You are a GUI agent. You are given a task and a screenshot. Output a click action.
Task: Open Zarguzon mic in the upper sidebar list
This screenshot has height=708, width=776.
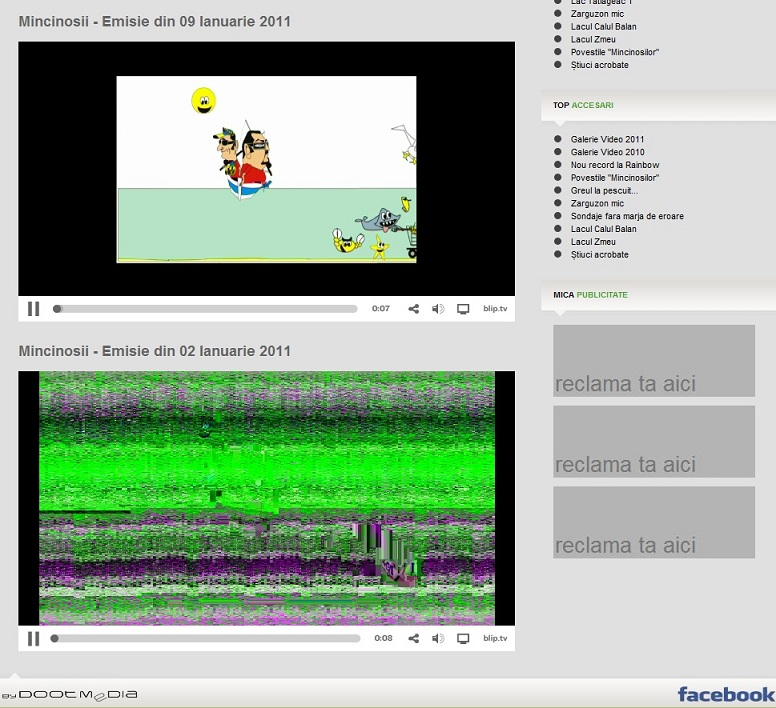click(x=597, y=14)
